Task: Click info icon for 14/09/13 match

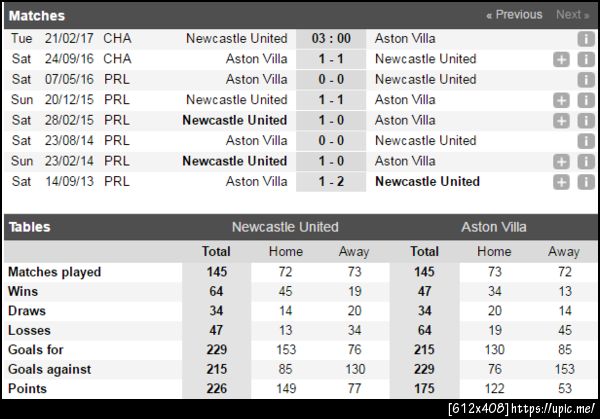Action: pos(585,182)
